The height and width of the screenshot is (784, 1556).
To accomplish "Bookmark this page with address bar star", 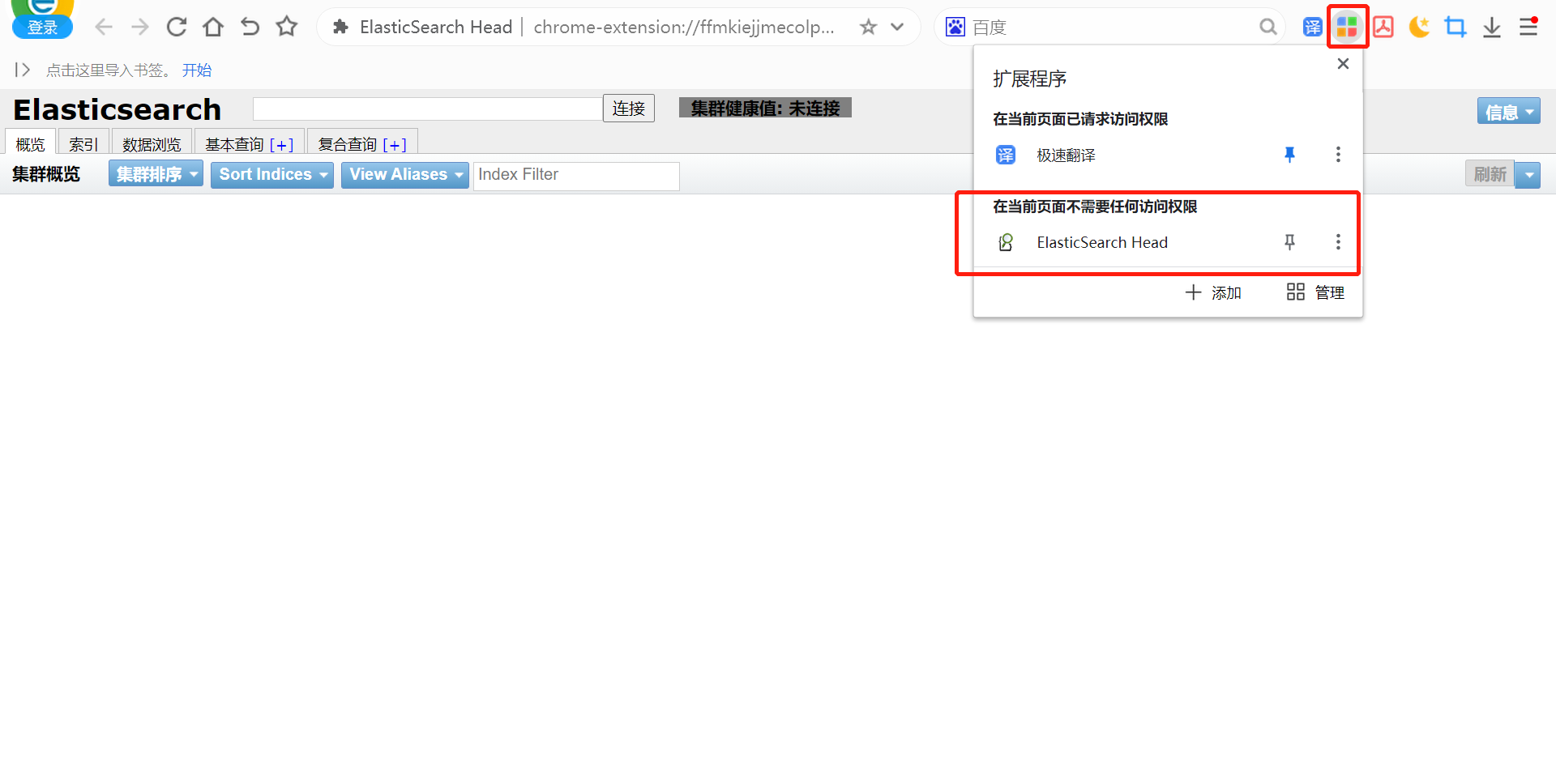I will pyautogui.click(x=869, y=28).
